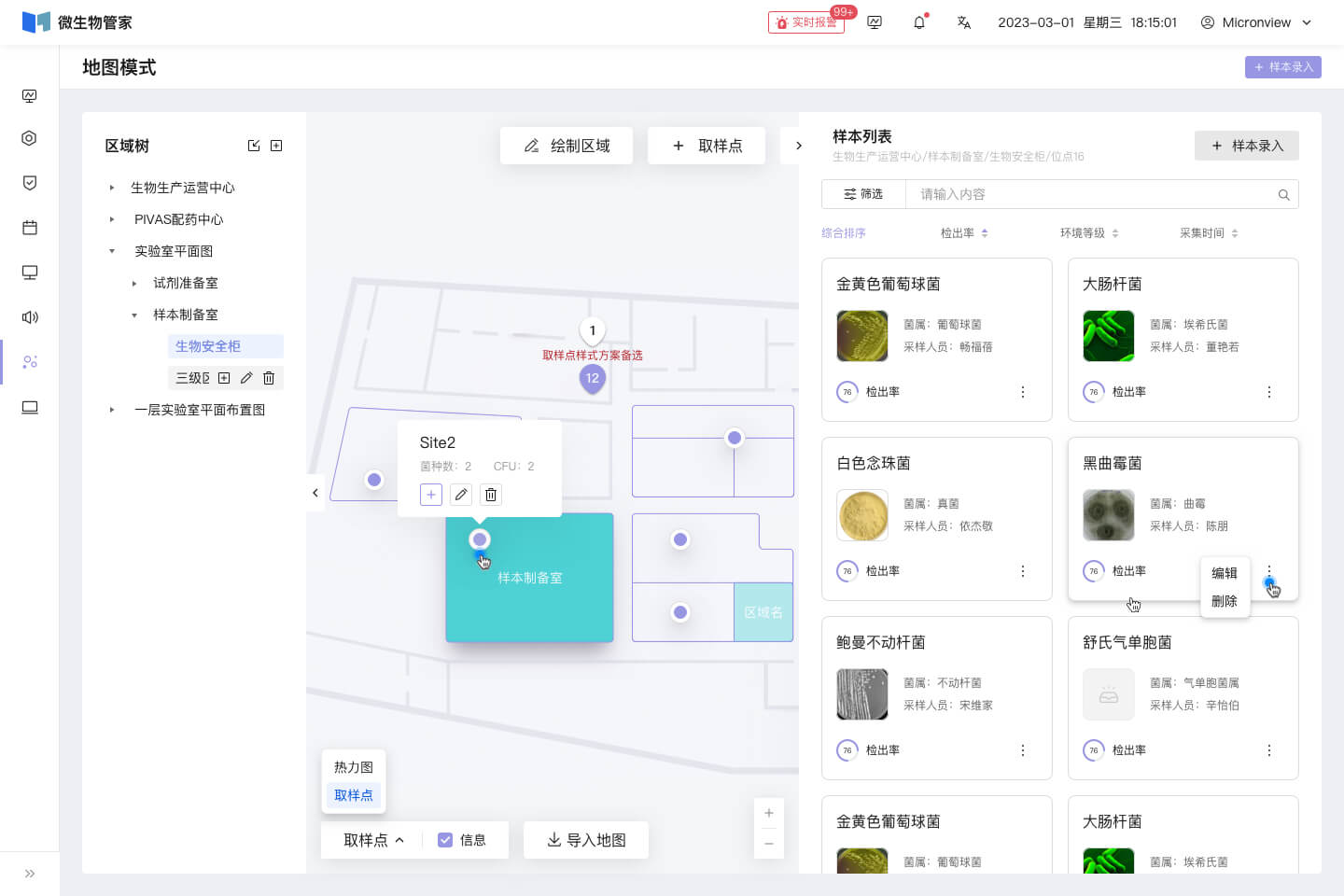Toggle the 信息 checkbox

point(445,840)
